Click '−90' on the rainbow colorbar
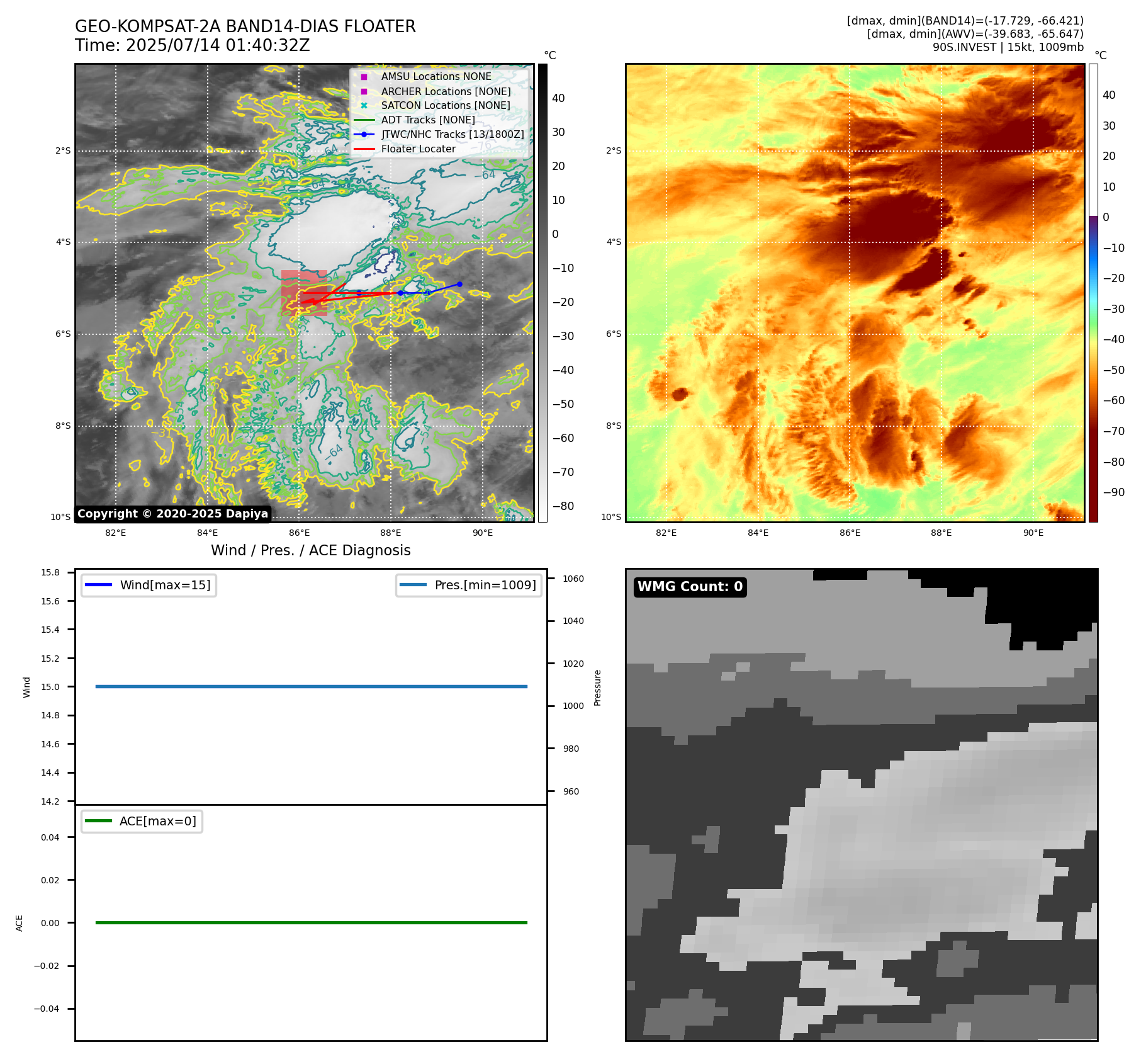 coord(1113,492)
